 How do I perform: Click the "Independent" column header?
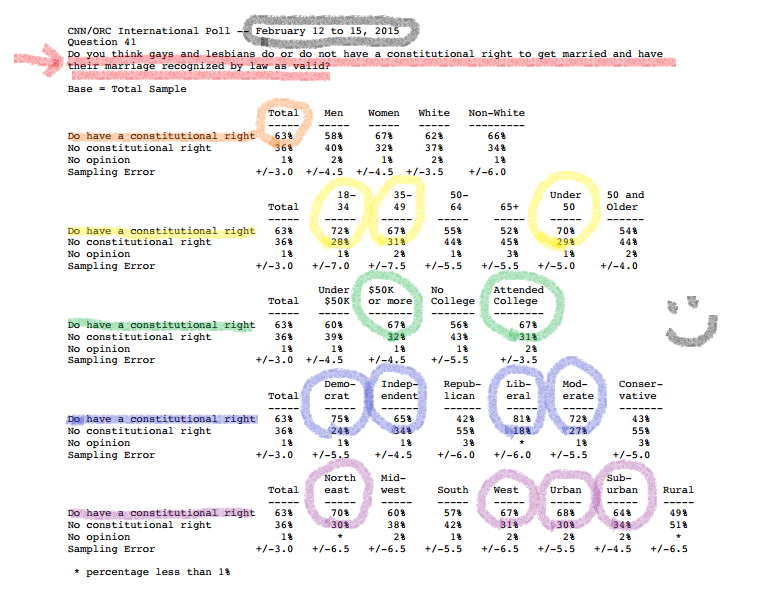(x=399, y=390)
